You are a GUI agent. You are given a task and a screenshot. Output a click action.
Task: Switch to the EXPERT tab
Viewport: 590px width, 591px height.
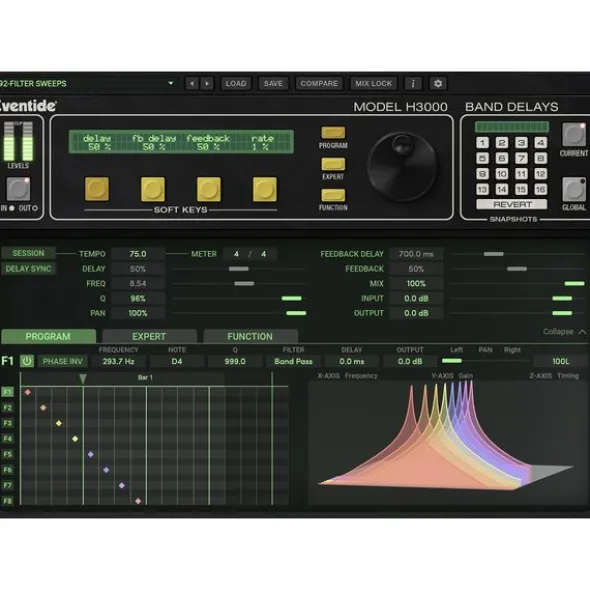(149, 336)
